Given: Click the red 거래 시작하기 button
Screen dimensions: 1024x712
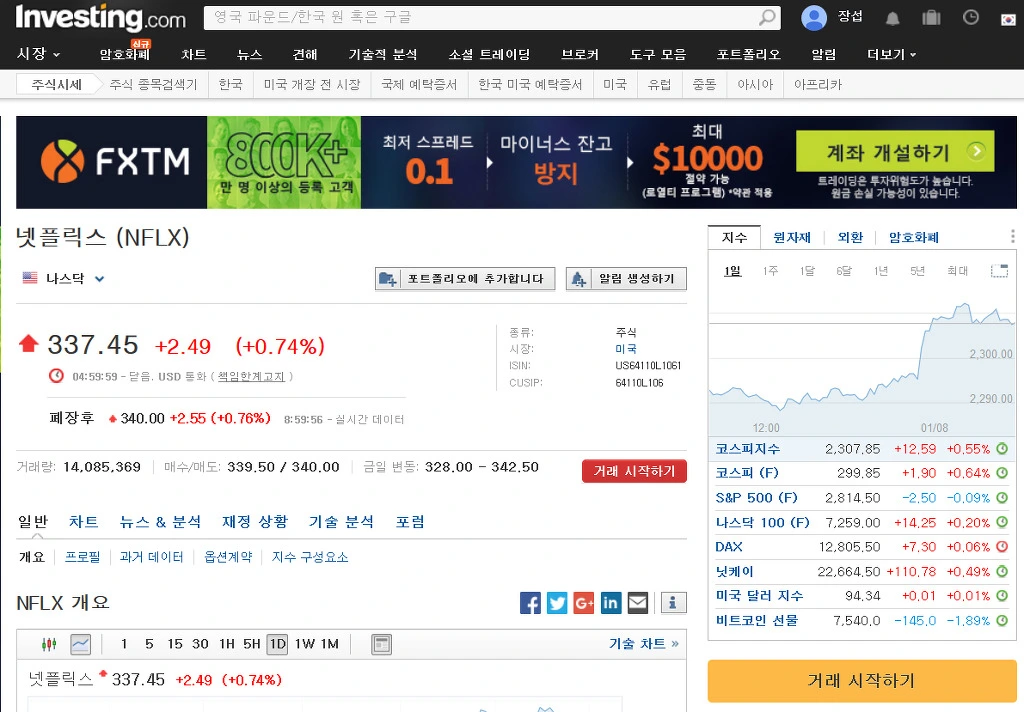Looking at the screenshot, I should point(634,471).
